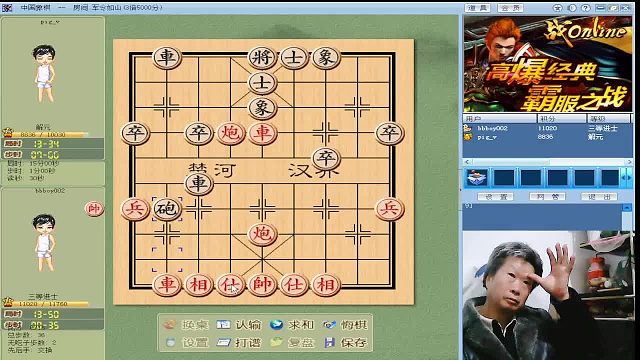Select the red 炮 above the 帥
This screenshot has width=640, height=360.
(x=262, y=234)
